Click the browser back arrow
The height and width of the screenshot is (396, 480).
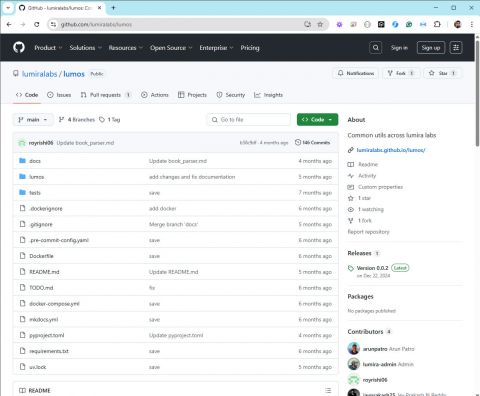click(9, 24)
